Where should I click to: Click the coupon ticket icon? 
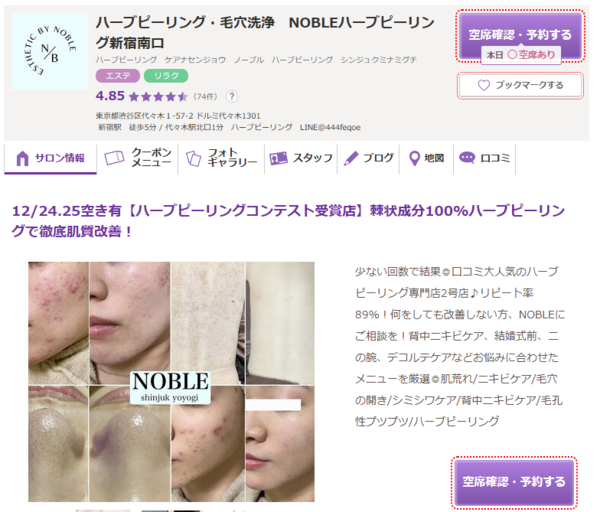click(114, 158)
